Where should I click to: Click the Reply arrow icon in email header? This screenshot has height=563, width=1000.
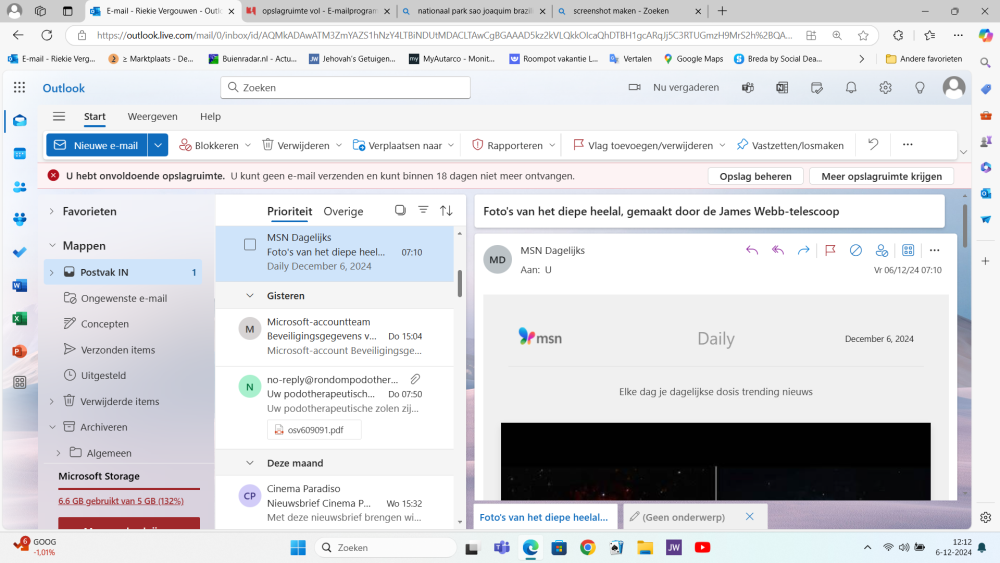point(752,250)
